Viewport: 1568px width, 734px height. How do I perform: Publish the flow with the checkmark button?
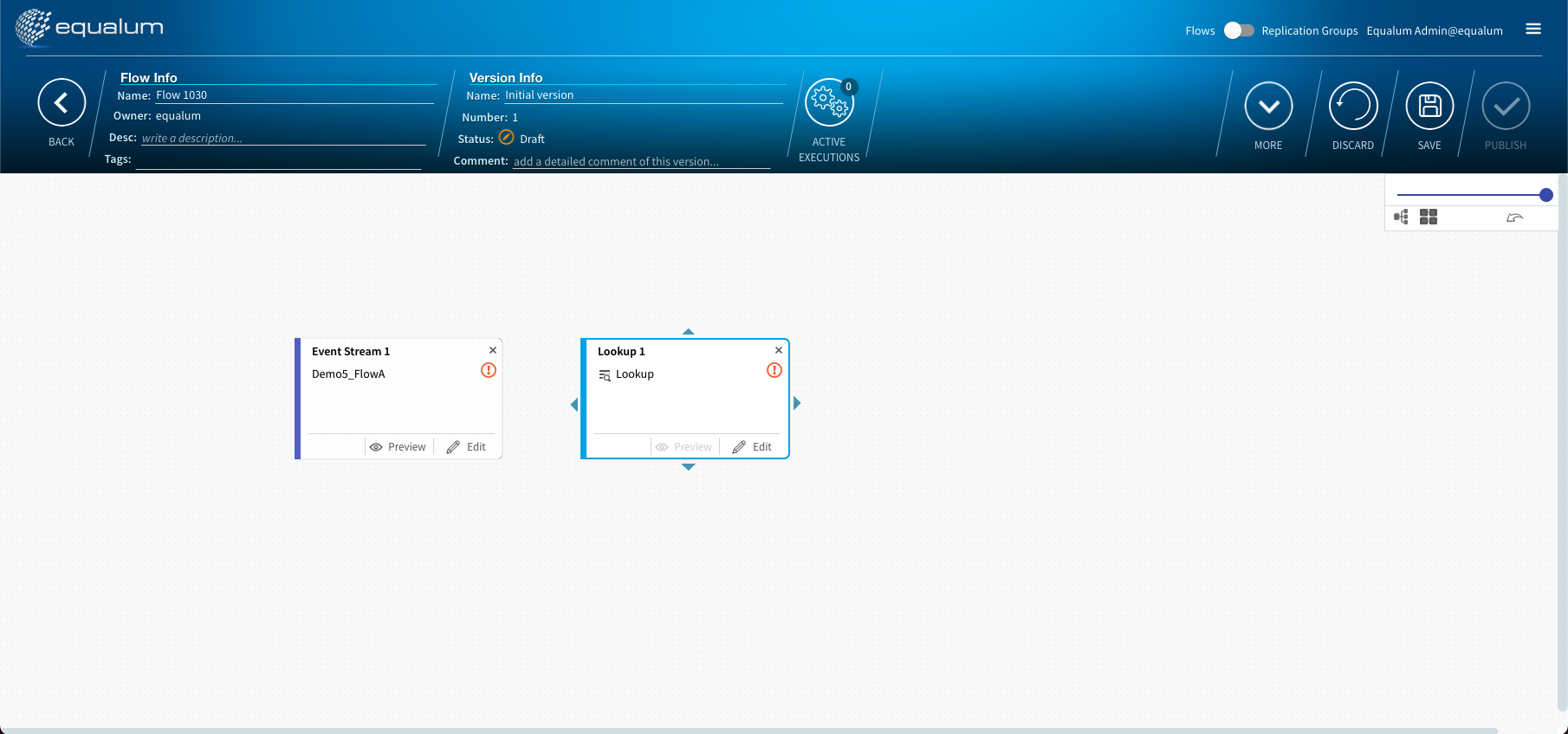coord(1506,106)
